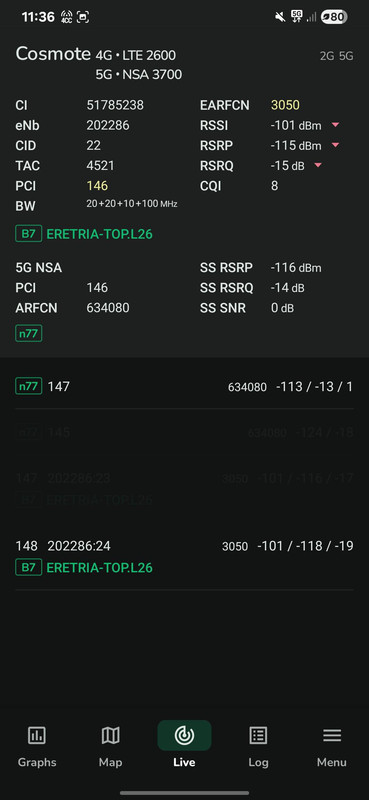
Task: Open the Log list icon
Action: click(x=258, y=735)
